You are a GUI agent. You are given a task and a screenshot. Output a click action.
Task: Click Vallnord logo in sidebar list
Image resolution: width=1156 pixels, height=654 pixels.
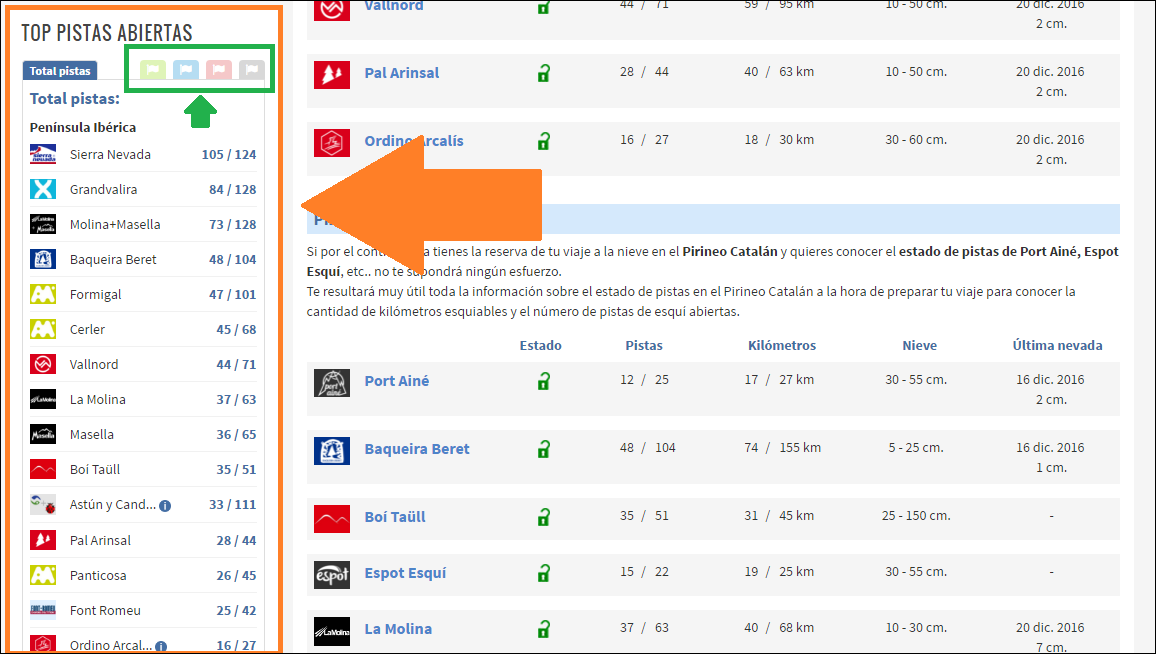[43, 364]
